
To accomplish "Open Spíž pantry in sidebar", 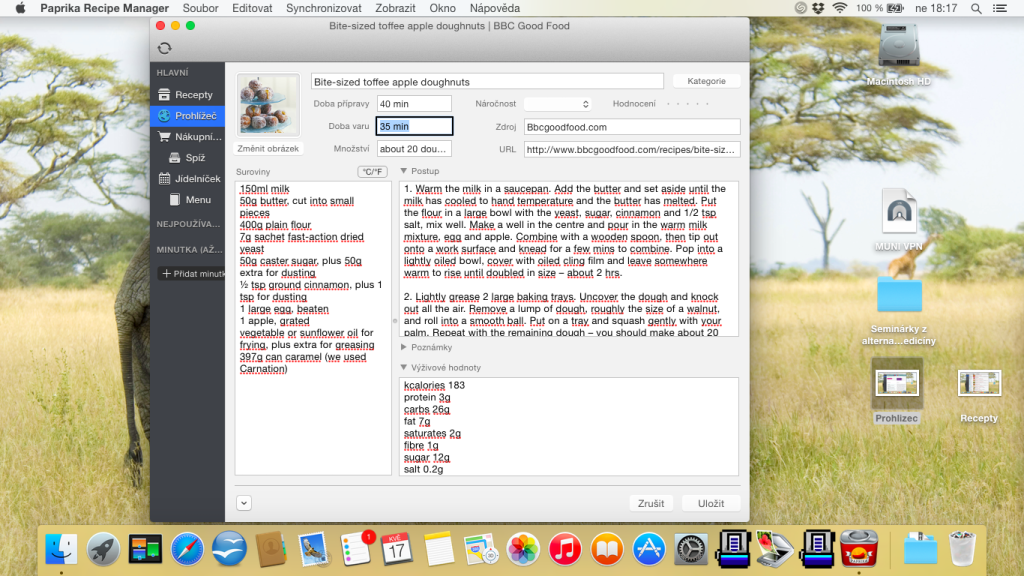I will coord(187,157).
